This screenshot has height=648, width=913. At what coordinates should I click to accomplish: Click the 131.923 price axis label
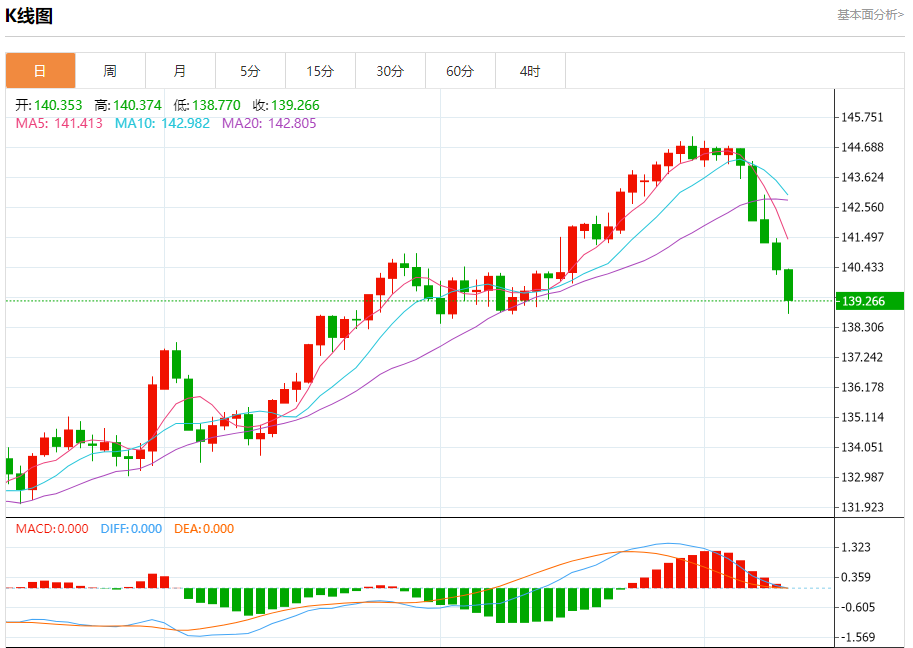coord(862,507)
